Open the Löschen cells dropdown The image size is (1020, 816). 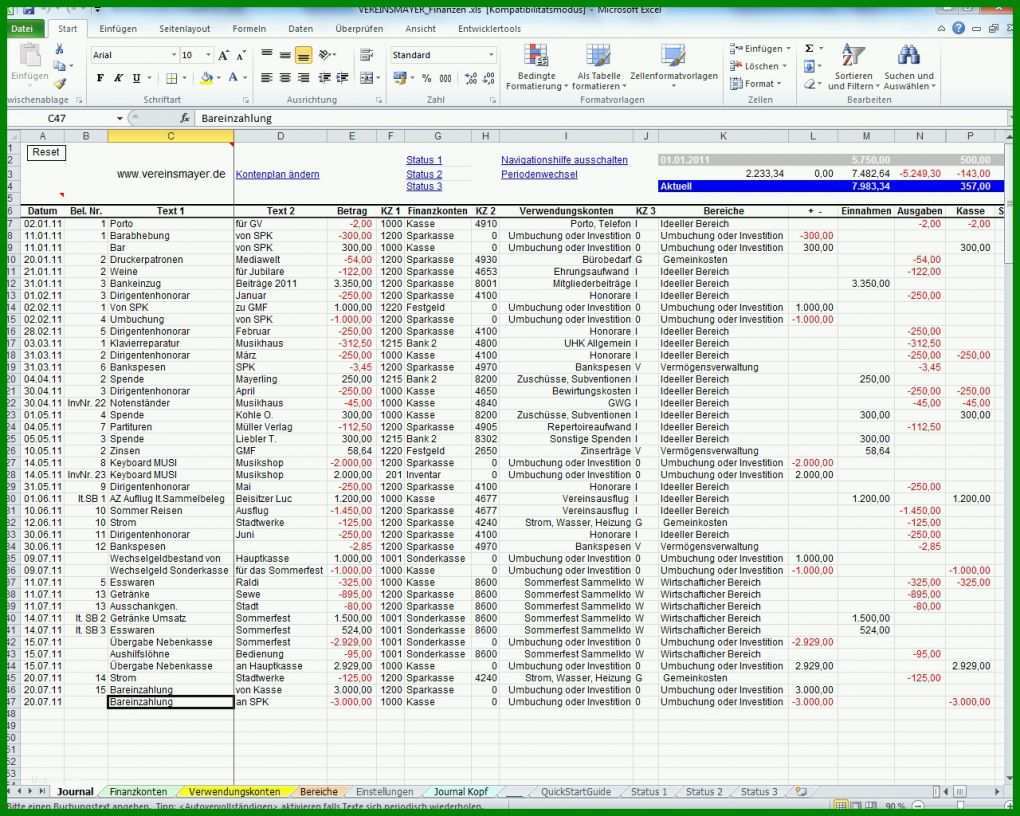[x=758, y=66]
